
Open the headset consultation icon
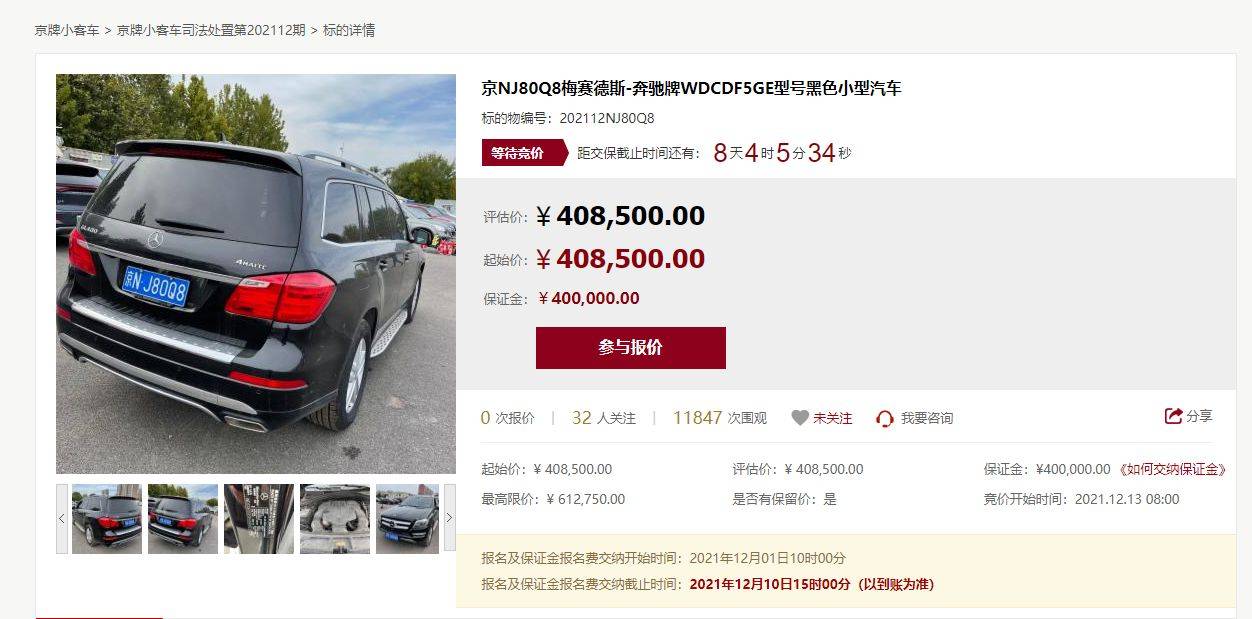point(885,418)
